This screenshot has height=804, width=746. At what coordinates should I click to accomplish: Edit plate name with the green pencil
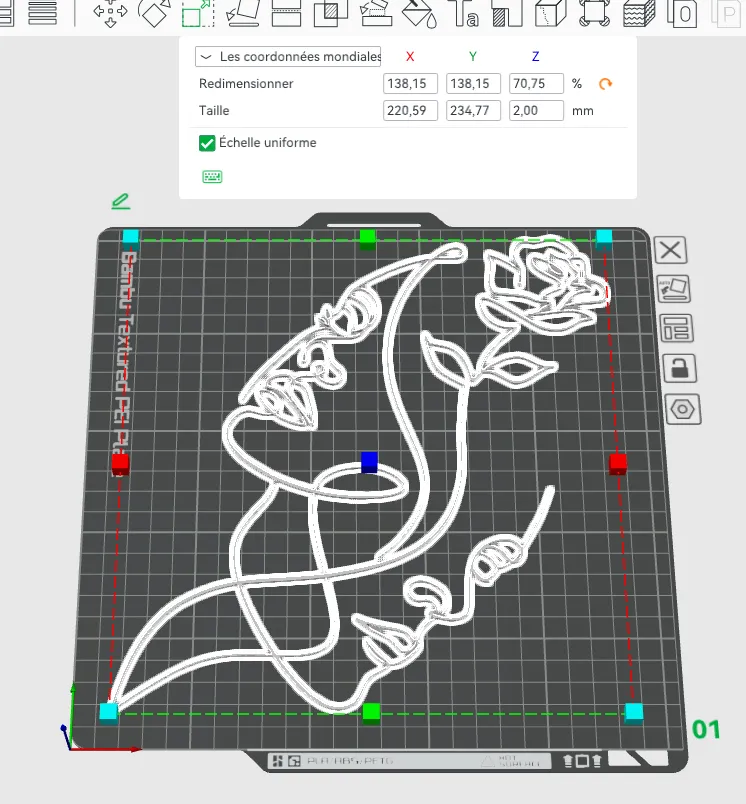point(121,201)
